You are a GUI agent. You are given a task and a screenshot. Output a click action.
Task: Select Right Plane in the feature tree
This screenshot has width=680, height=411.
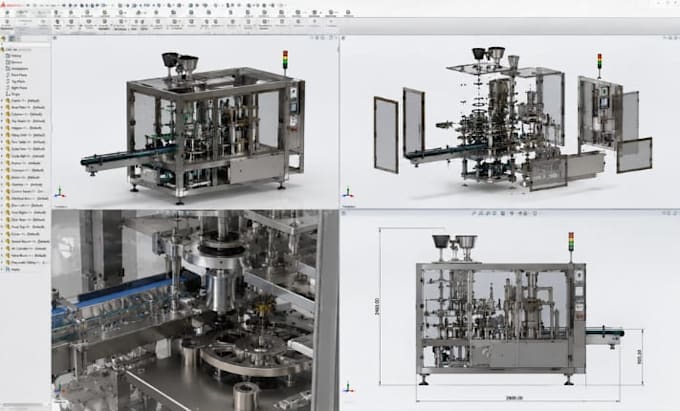tap(16, 88)
